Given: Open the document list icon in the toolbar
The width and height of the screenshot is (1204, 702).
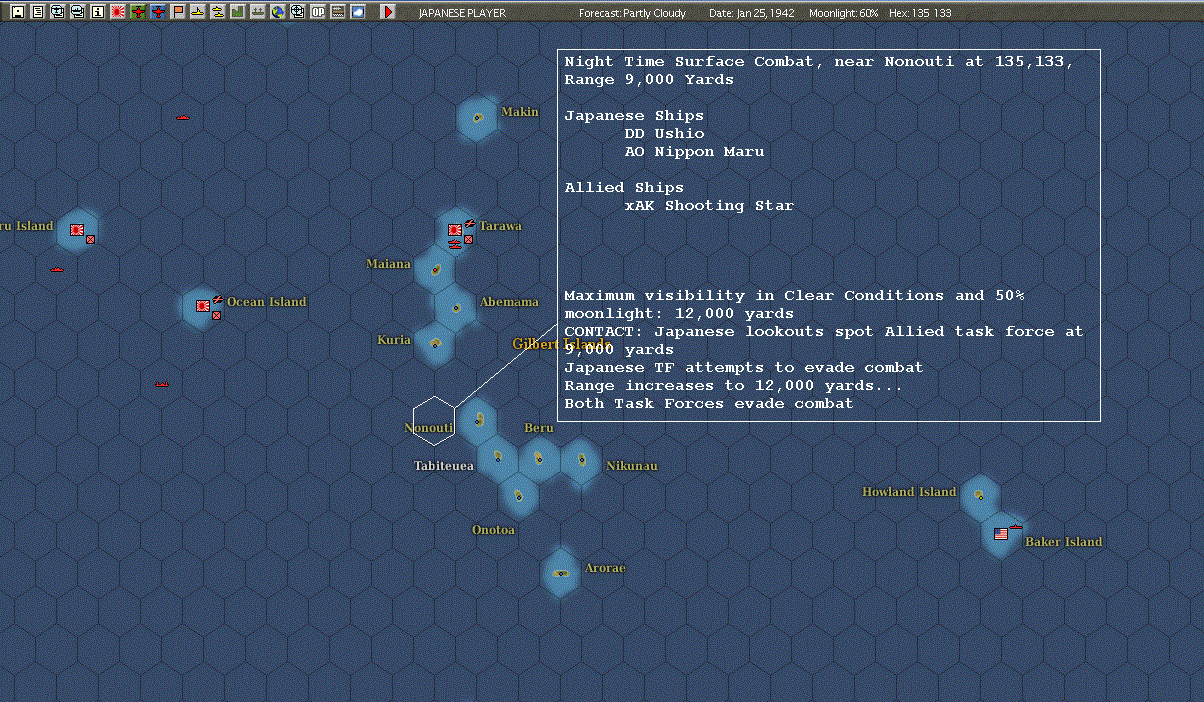Looking at the screenshot, I should click(x=37, y=12).
